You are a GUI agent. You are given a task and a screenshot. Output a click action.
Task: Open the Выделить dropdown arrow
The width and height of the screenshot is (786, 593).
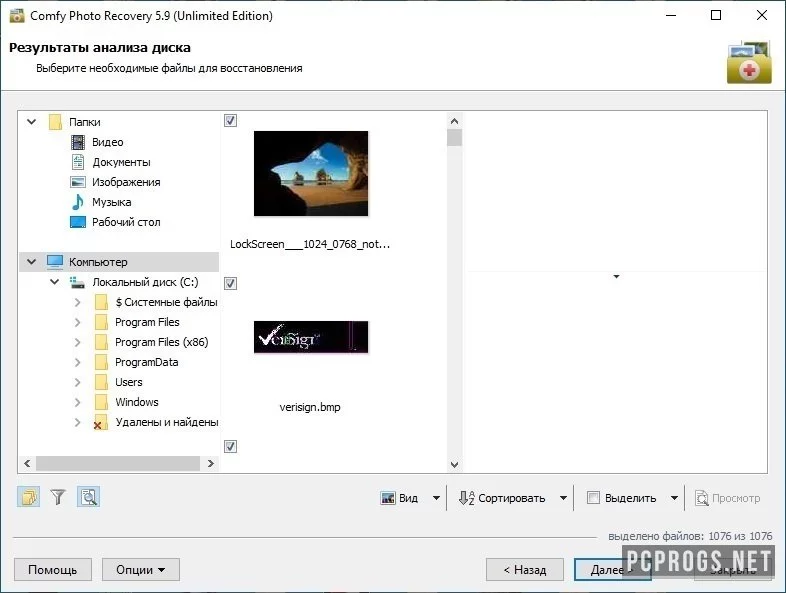674,498
